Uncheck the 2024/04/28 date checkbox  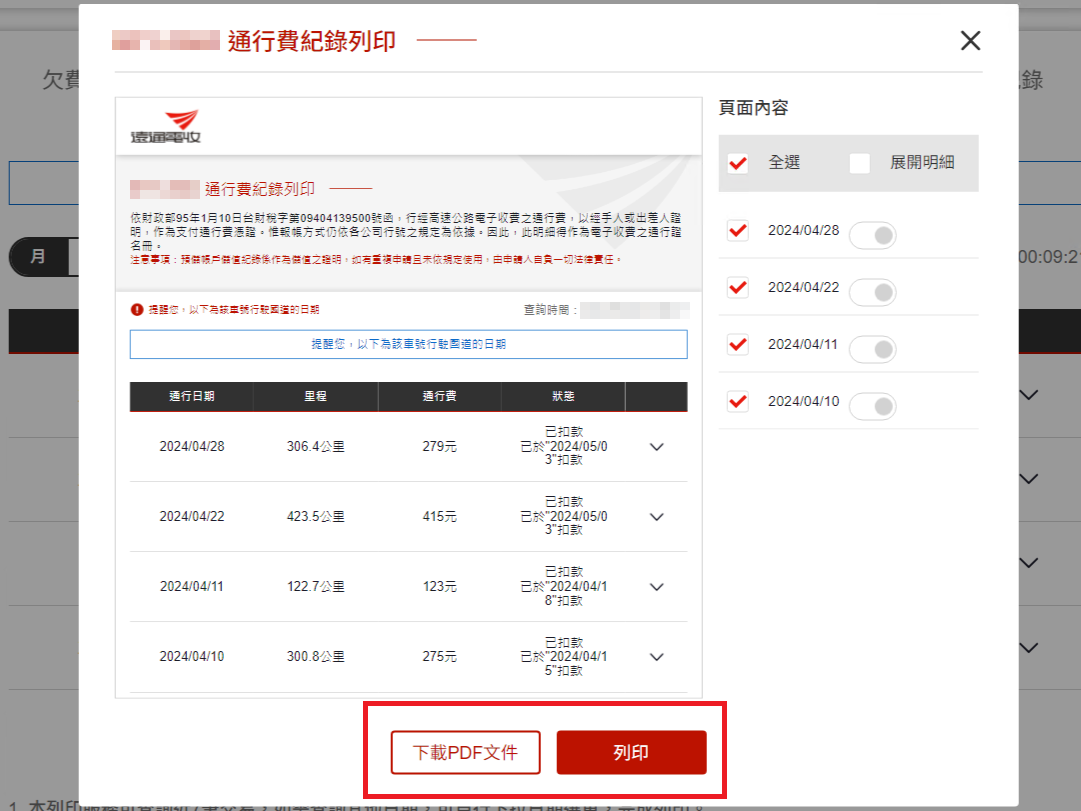tap(738, 231)
